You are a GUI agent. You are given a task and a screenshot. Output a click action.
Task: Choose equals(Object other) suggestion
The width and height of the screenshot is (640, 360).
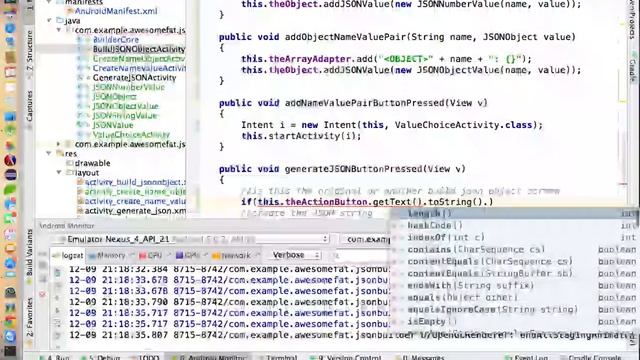click(514, 298)
